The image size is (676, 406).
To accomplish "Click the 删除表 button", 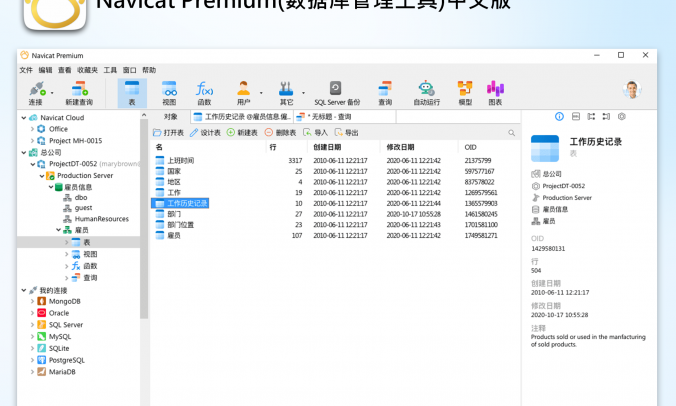I will [x=280, y=133].
